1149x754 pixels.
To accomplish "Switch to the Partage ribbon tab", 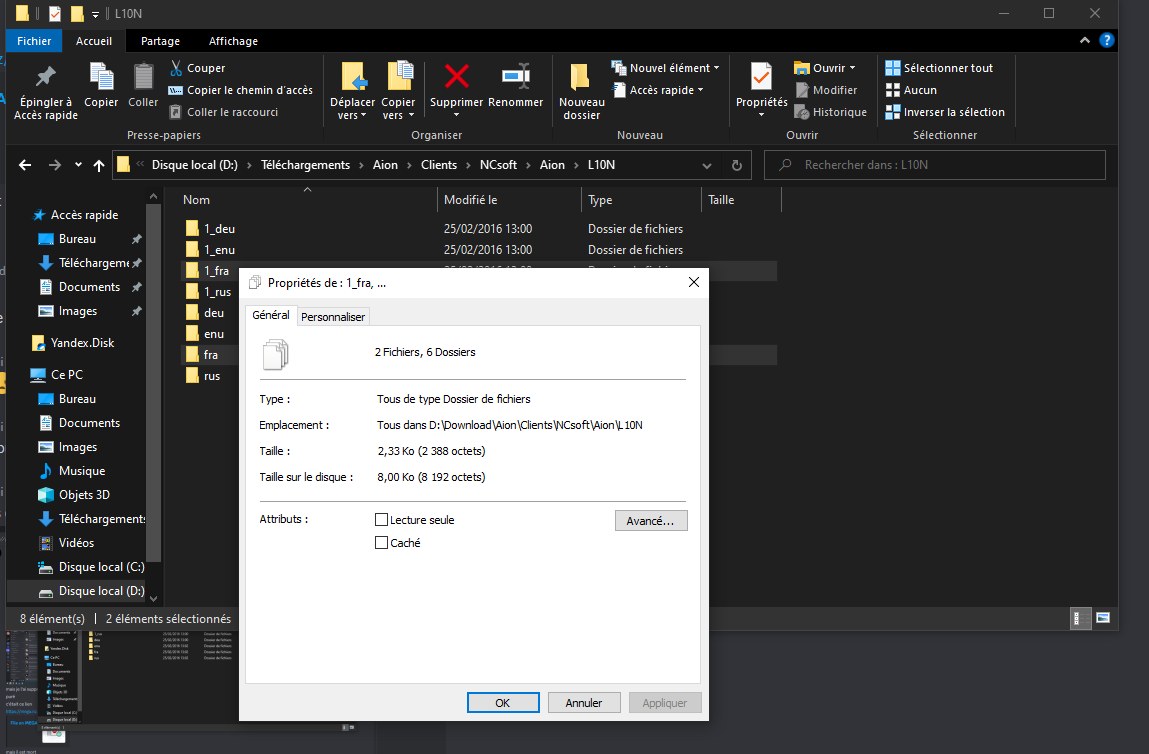I will (160, 41).
